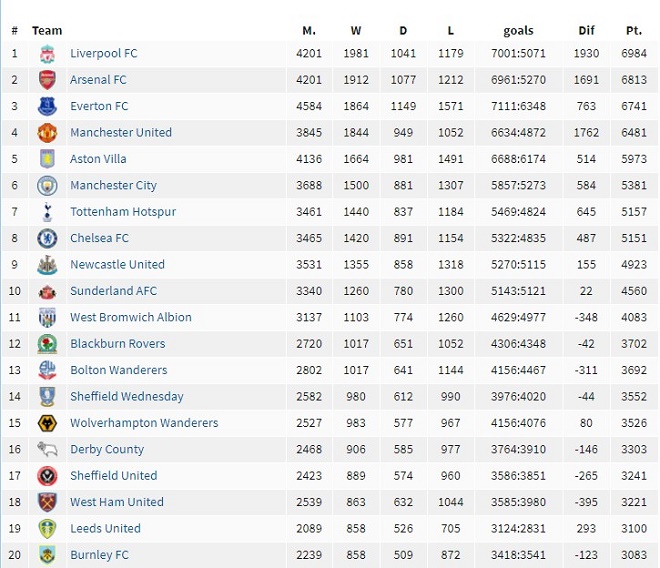This screenshot has width=660, height=568.
Task: Click the Newcastle United club crest
Action: (x=47, y=265)
